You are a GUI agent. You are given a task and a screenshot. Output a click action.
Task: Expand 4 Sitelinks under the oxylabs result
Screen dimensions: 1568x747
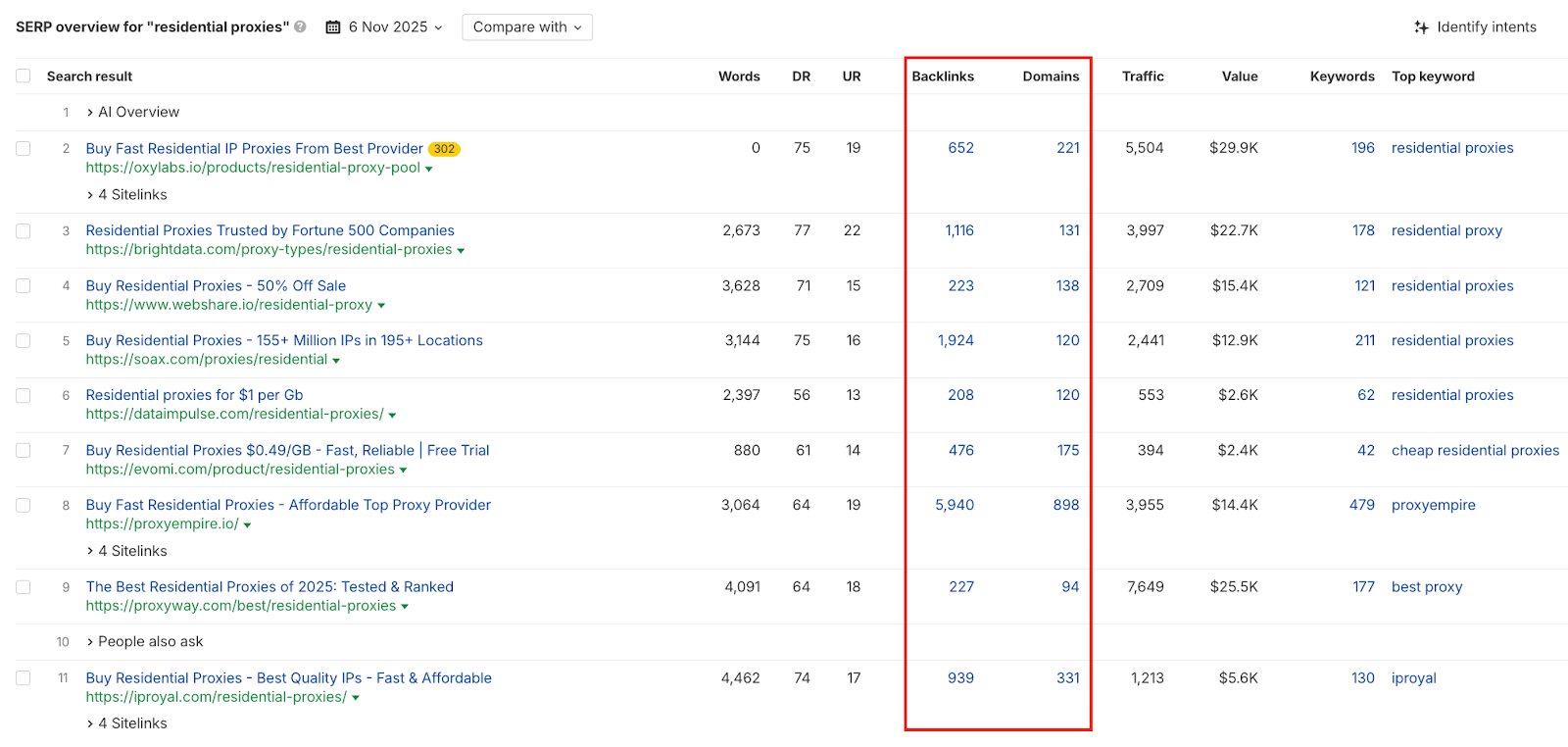click(x=126, y=195)
